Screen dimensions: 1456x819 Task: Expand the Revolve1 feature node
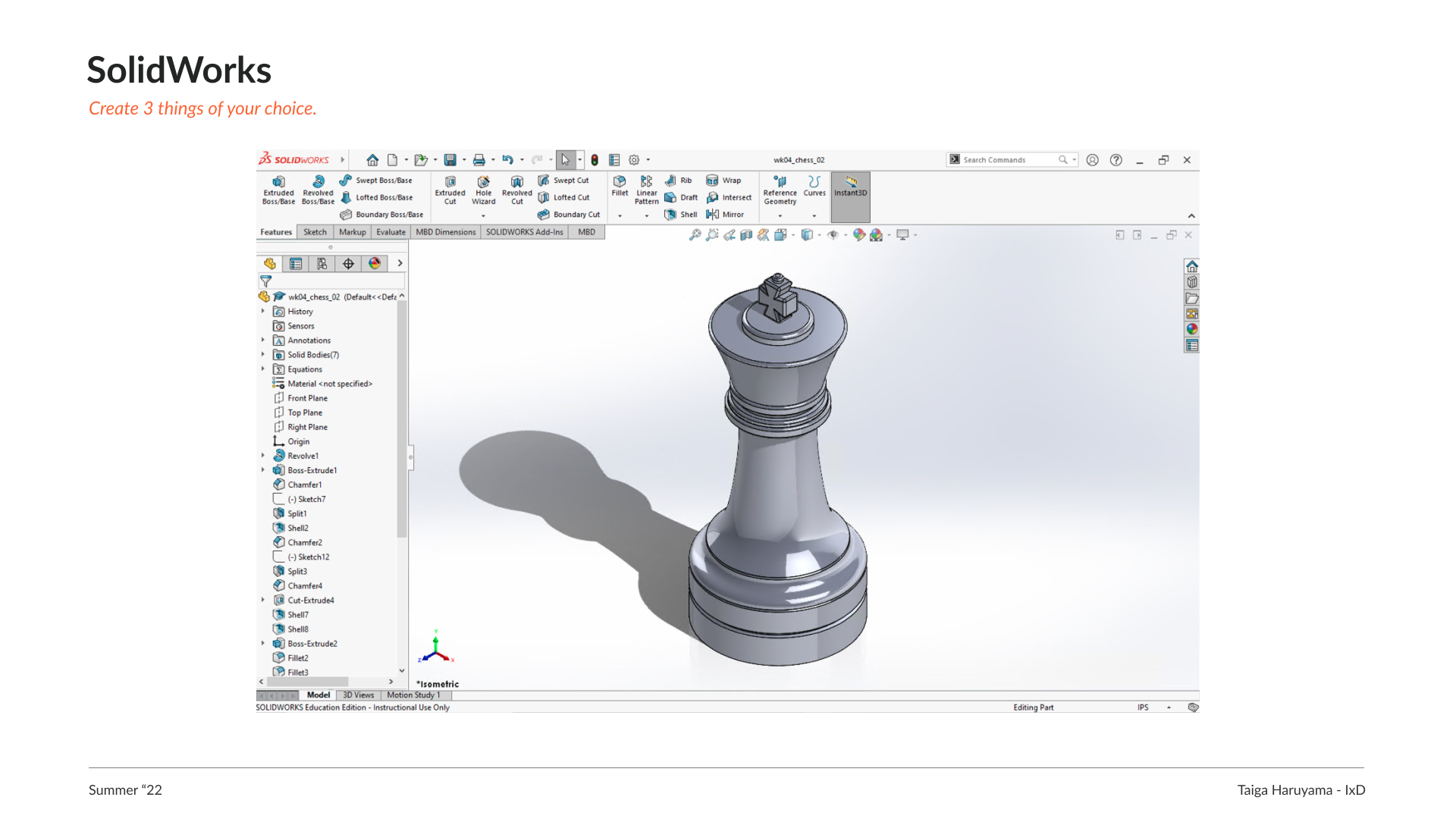click(263, 456)
